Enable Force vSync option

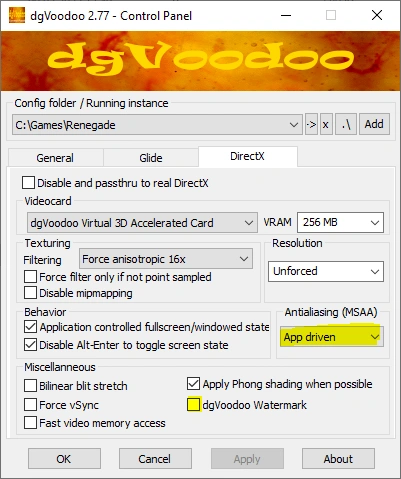tap(30, 405)
